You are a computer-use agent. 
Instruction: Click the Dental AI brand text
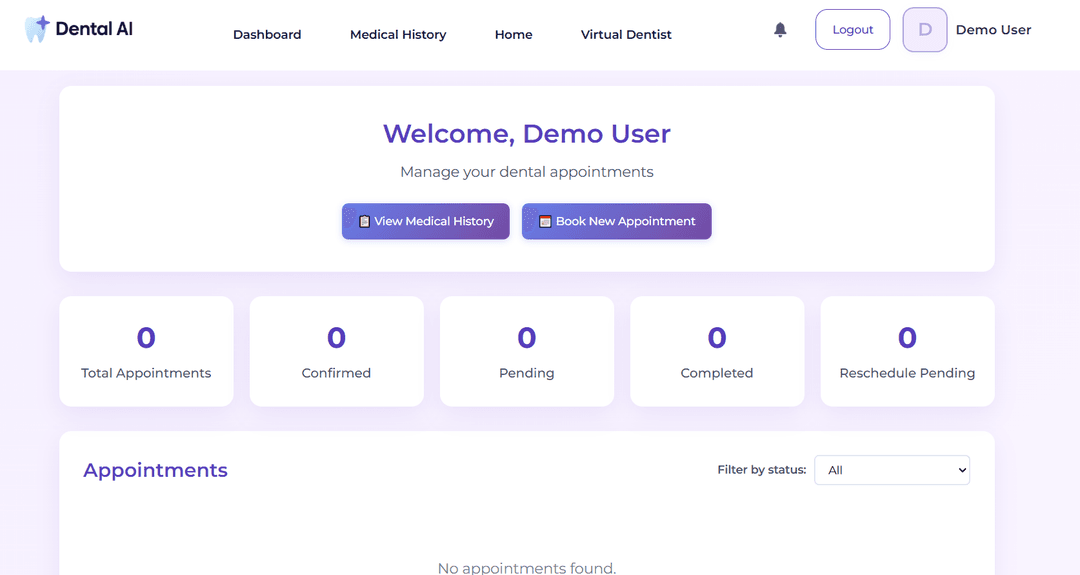tap(94, 29)
